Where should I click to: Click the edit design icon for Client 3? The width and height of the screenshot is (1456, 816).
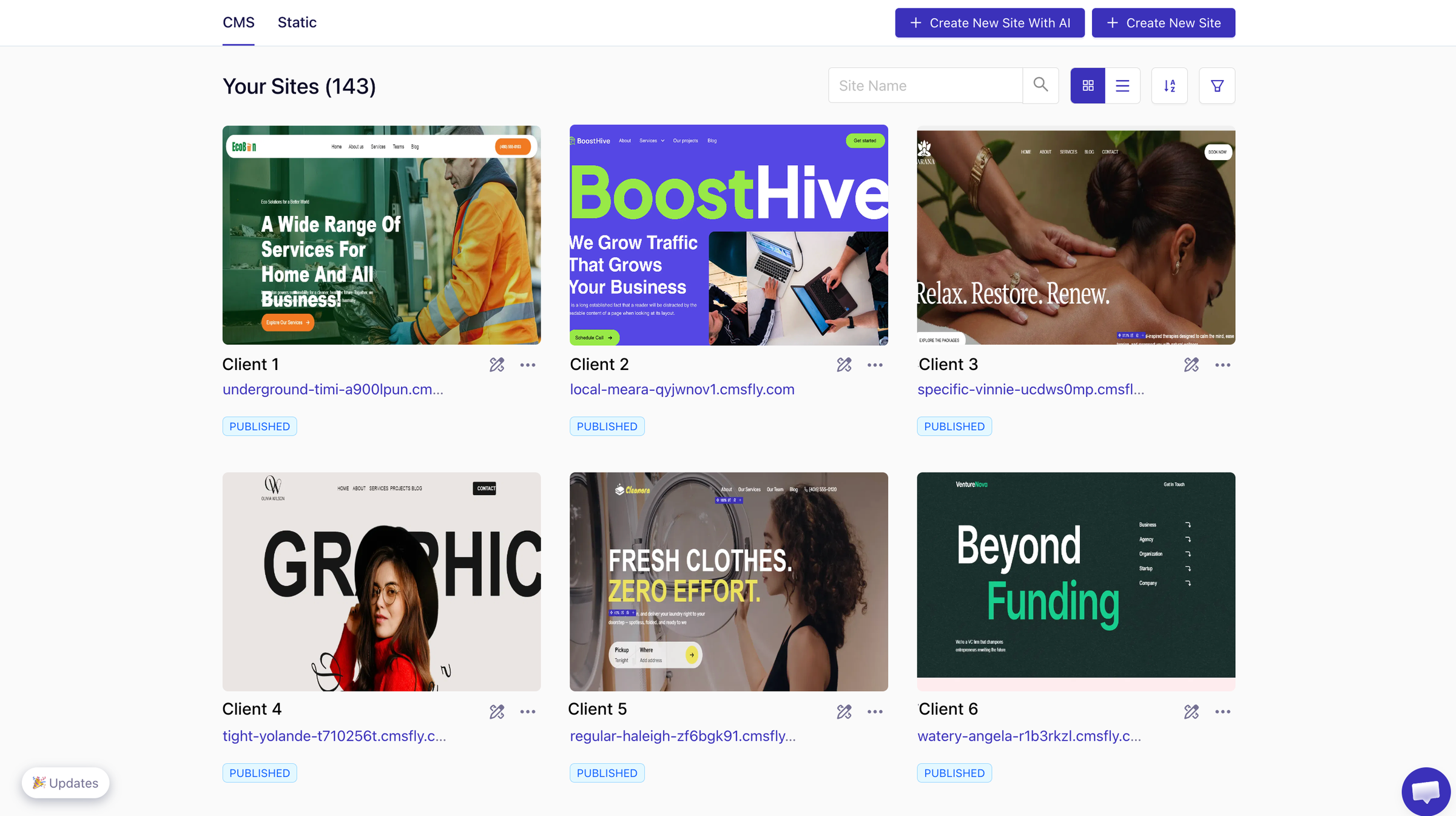click(1191, 365)
